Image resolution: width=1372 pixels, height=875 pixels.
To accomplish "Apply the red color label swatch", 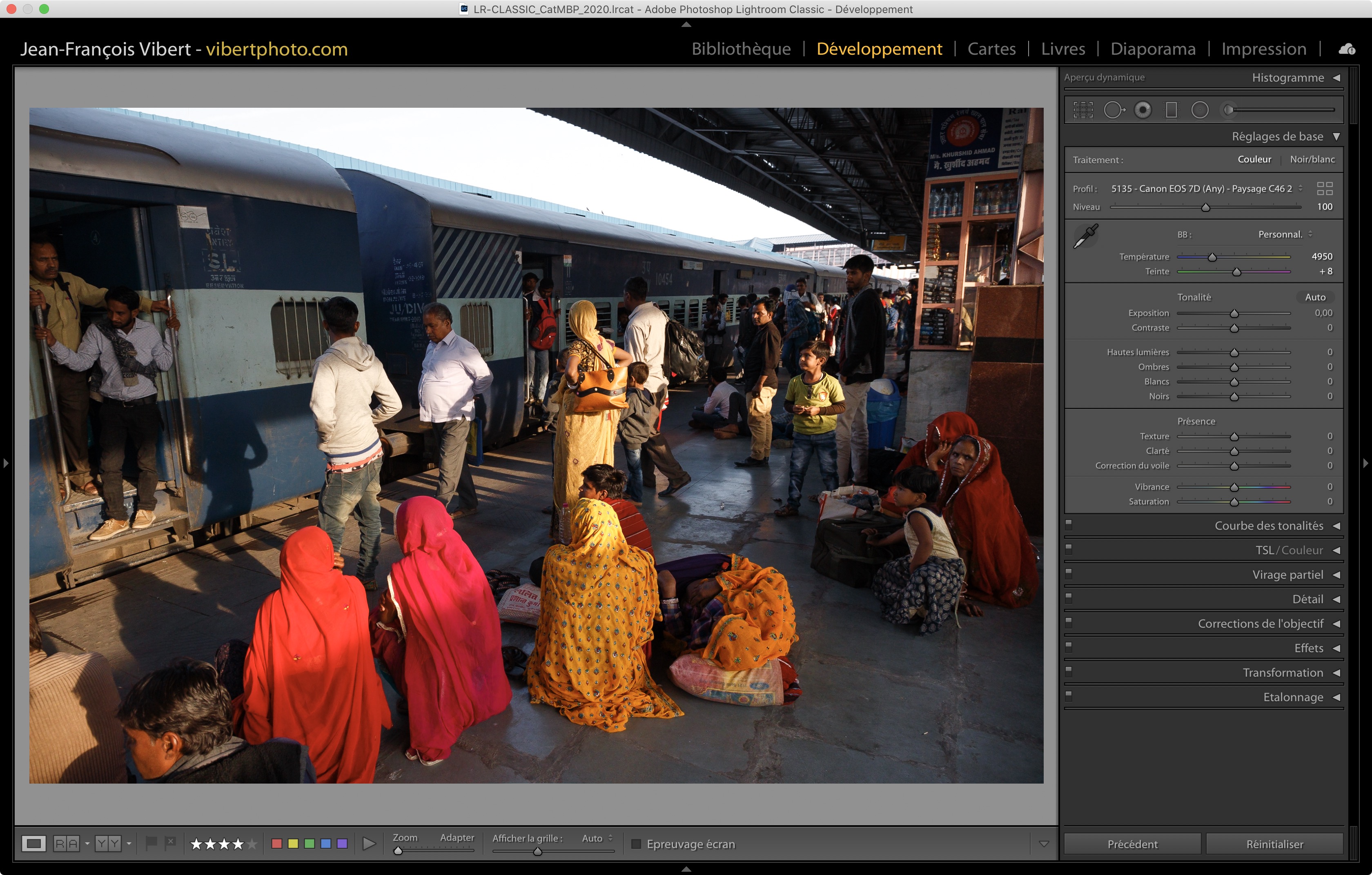I will (x=277, y=844).
